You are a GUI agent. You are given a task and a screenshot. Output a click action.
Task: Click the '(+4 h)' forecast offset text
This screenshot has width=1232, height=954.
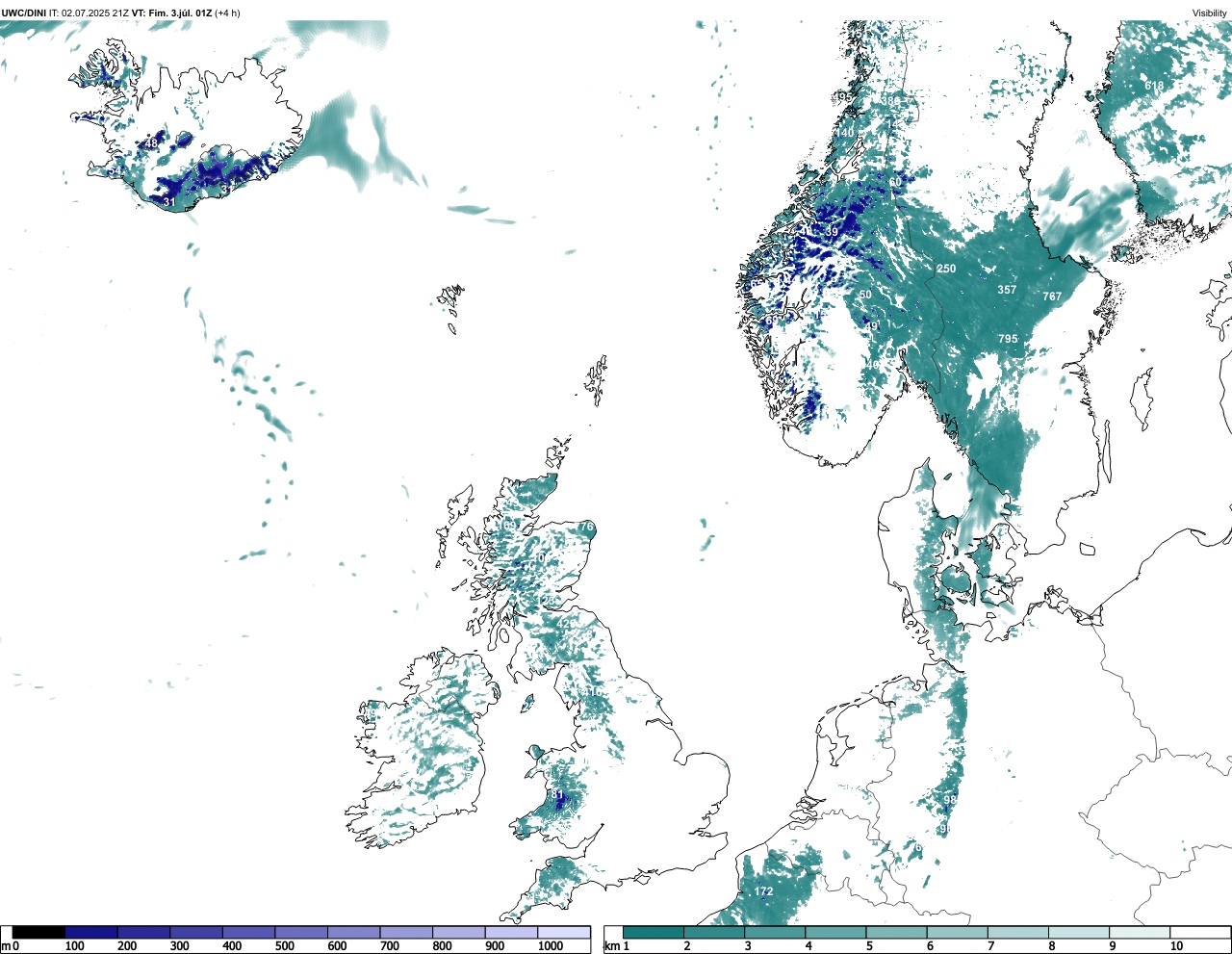coord(227,13)
